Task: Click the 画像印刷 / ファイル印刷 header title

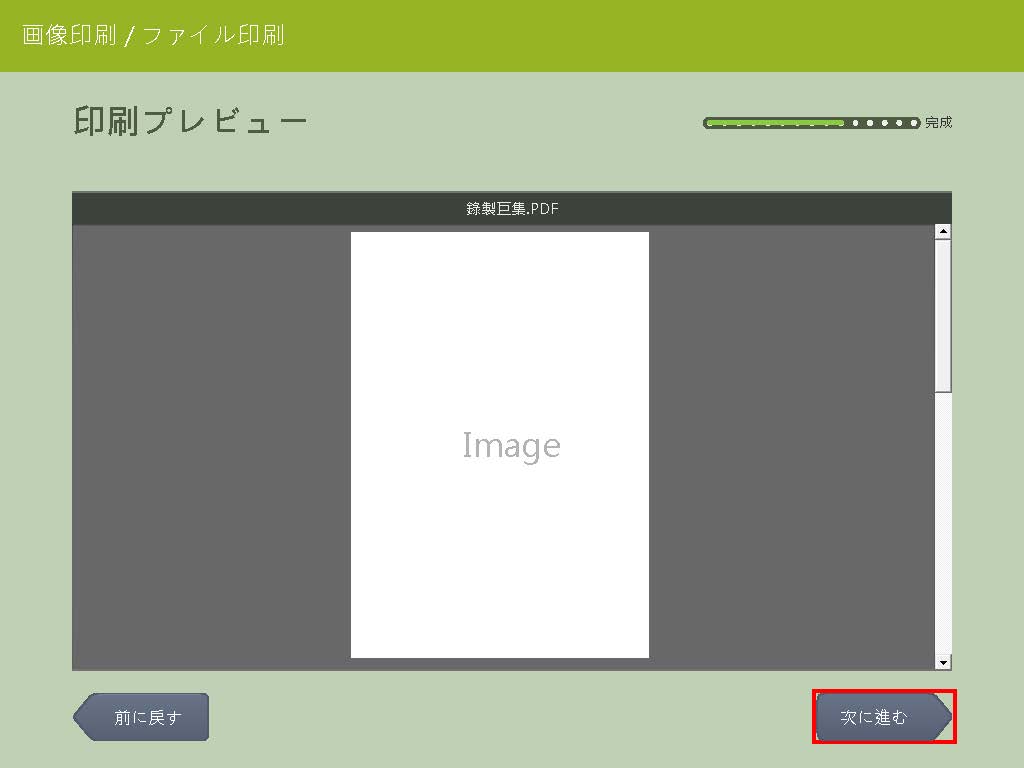Action: coord(153,35)
